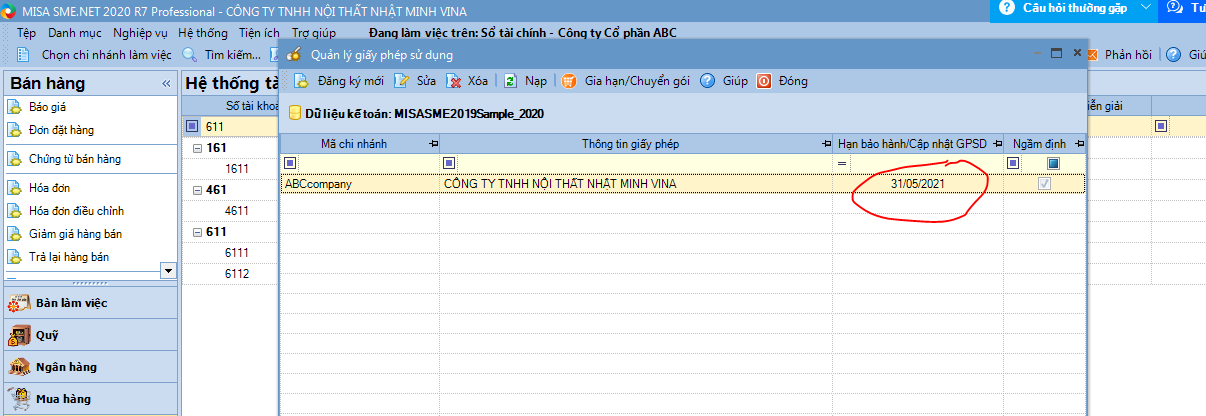The height and width of the screenshot is (416, 1206).
Task: Switch to Quỹ module
Action: (x=89, y=335)
